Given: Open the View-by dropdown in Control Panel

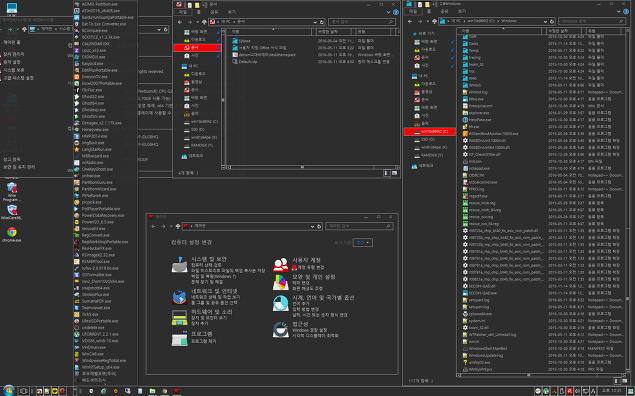Looking at the screenshot, I should point(363,243).
